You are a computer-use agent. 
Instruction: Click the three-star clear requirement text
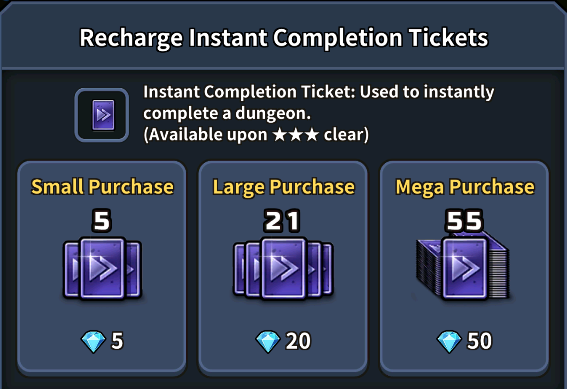tap(256, 135)
